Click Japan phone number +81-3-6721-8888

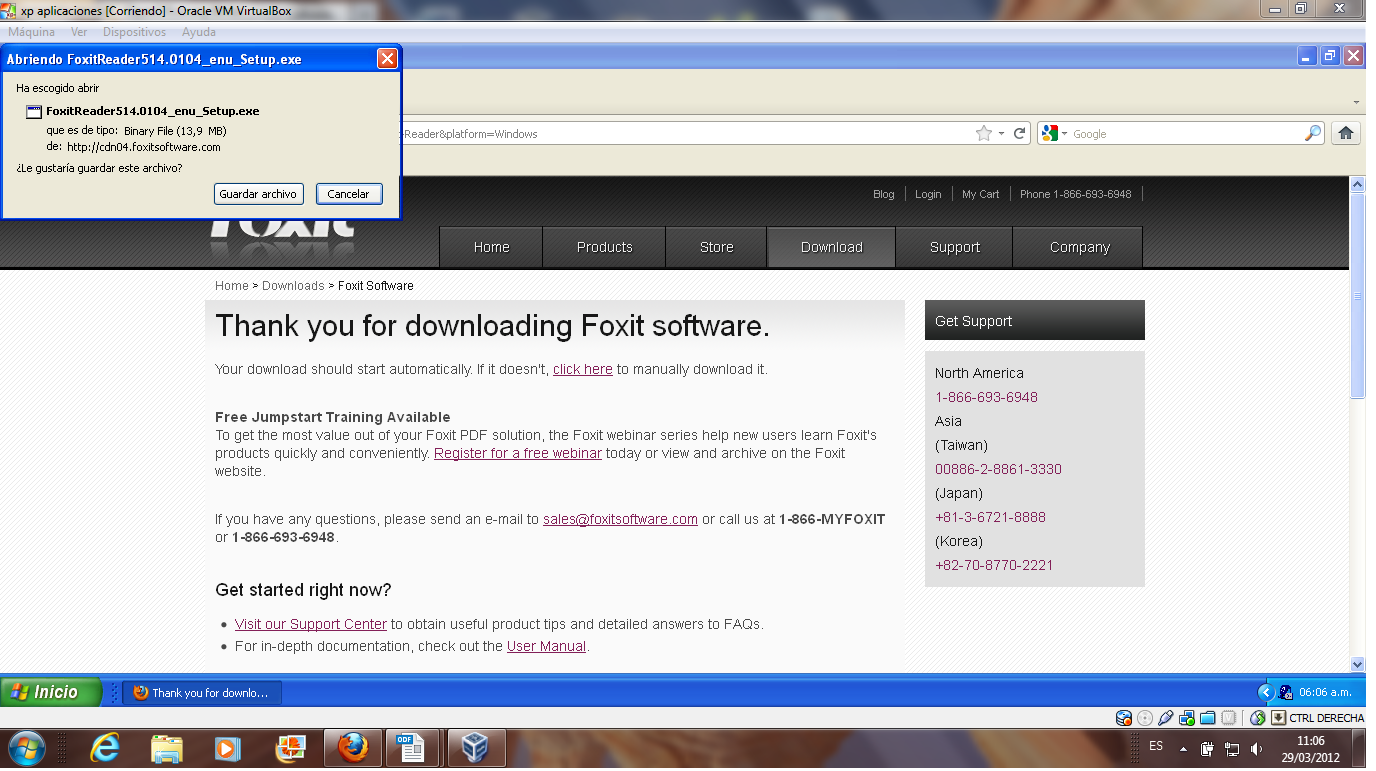pyautogui.click(x=990, y=517)
